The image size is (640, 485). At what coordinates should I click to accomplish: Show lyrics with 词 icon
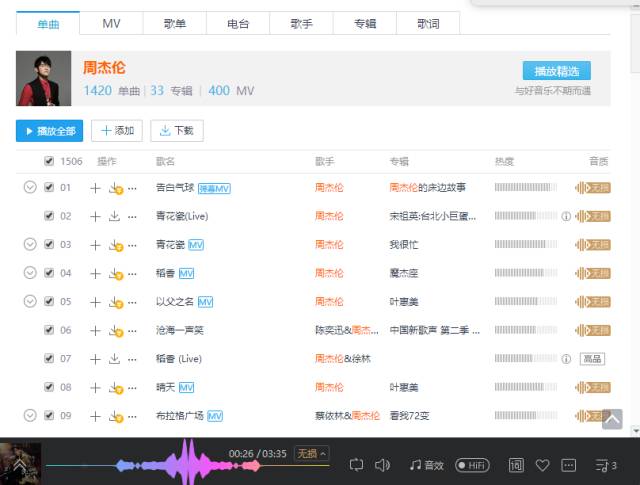click(516, 465)
